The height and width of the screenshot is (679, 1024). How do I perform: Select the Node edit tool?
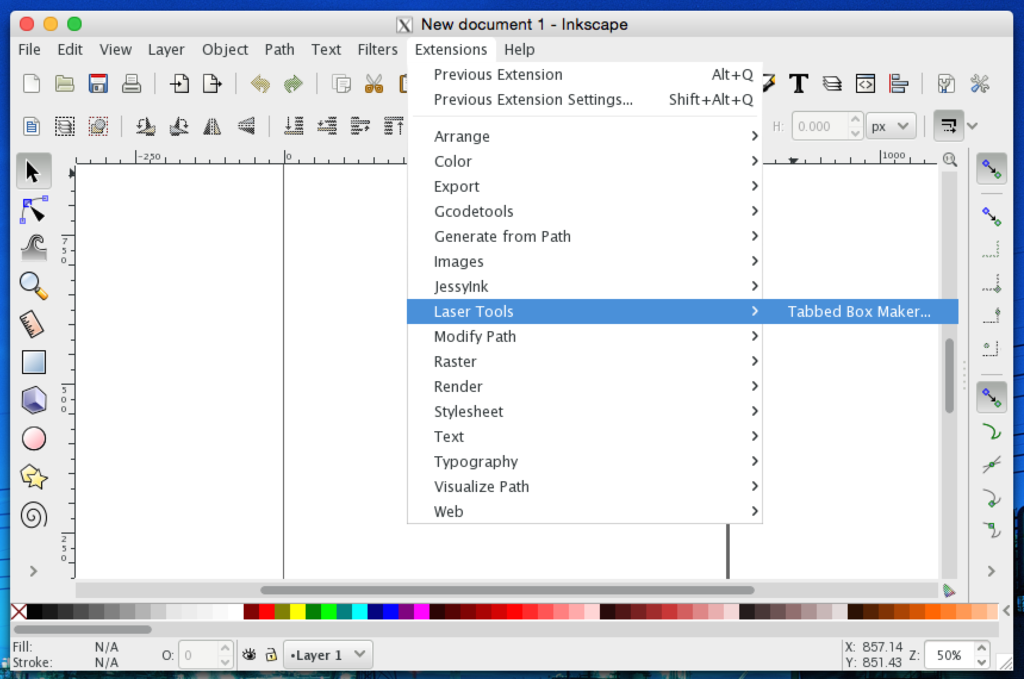(33, 210)
